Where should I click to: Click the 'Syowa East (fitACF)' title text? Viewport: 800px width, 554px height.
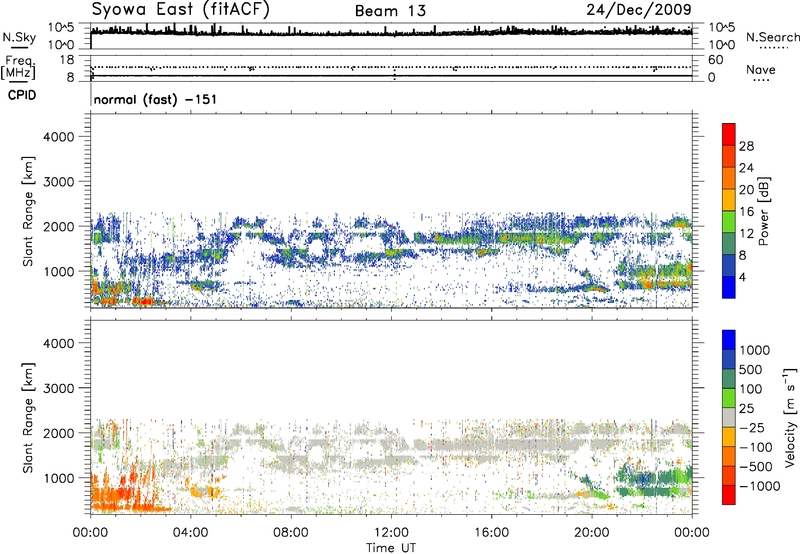(181, 10)
